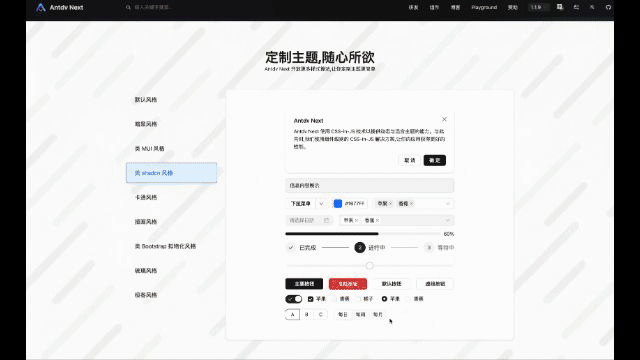The width and height of the screenshot is (640, 360).
Task: Select the 类 MUI 风格 theme
Action: [x=171, y=149]
